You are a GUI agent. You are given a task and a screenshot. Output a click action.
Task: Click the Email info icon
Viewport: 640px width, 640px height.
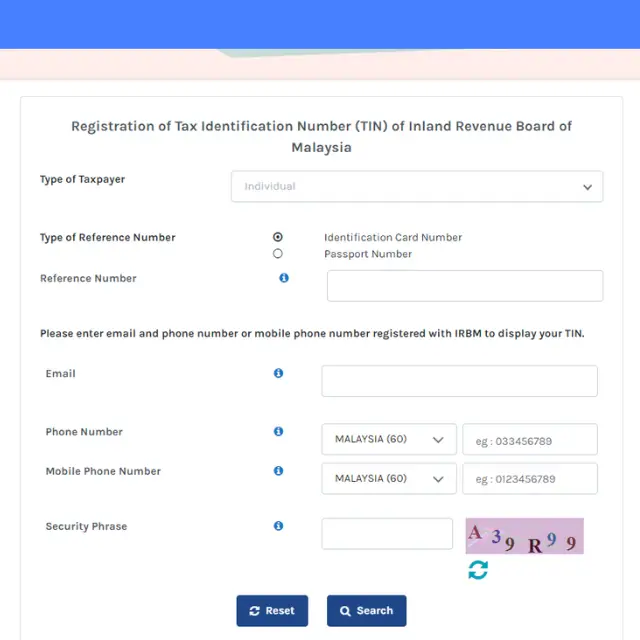tap(278, 373)
